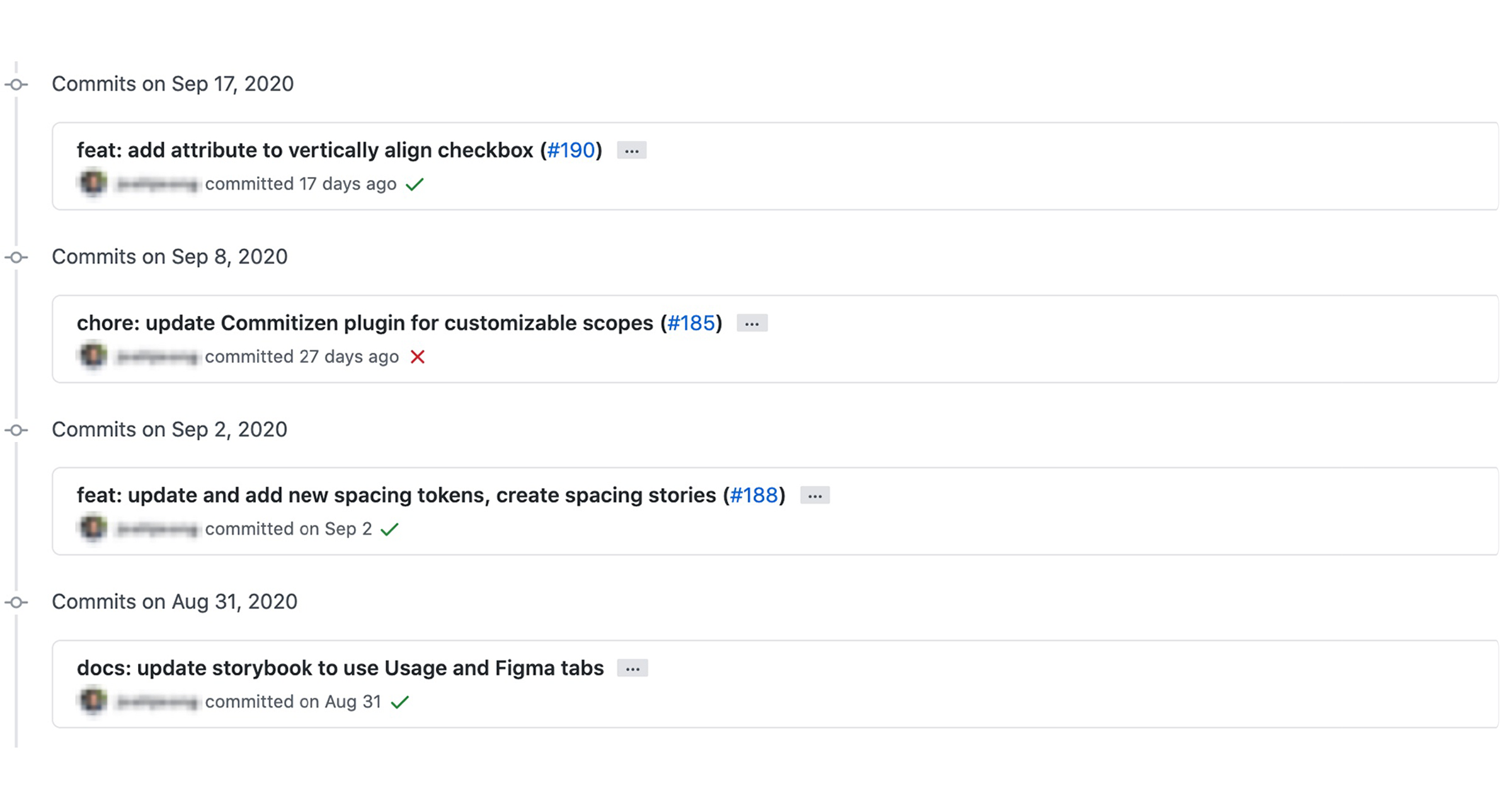Click green check status on checkbox commit
Screen dimensions: 1512x794
tap(415, 184)
